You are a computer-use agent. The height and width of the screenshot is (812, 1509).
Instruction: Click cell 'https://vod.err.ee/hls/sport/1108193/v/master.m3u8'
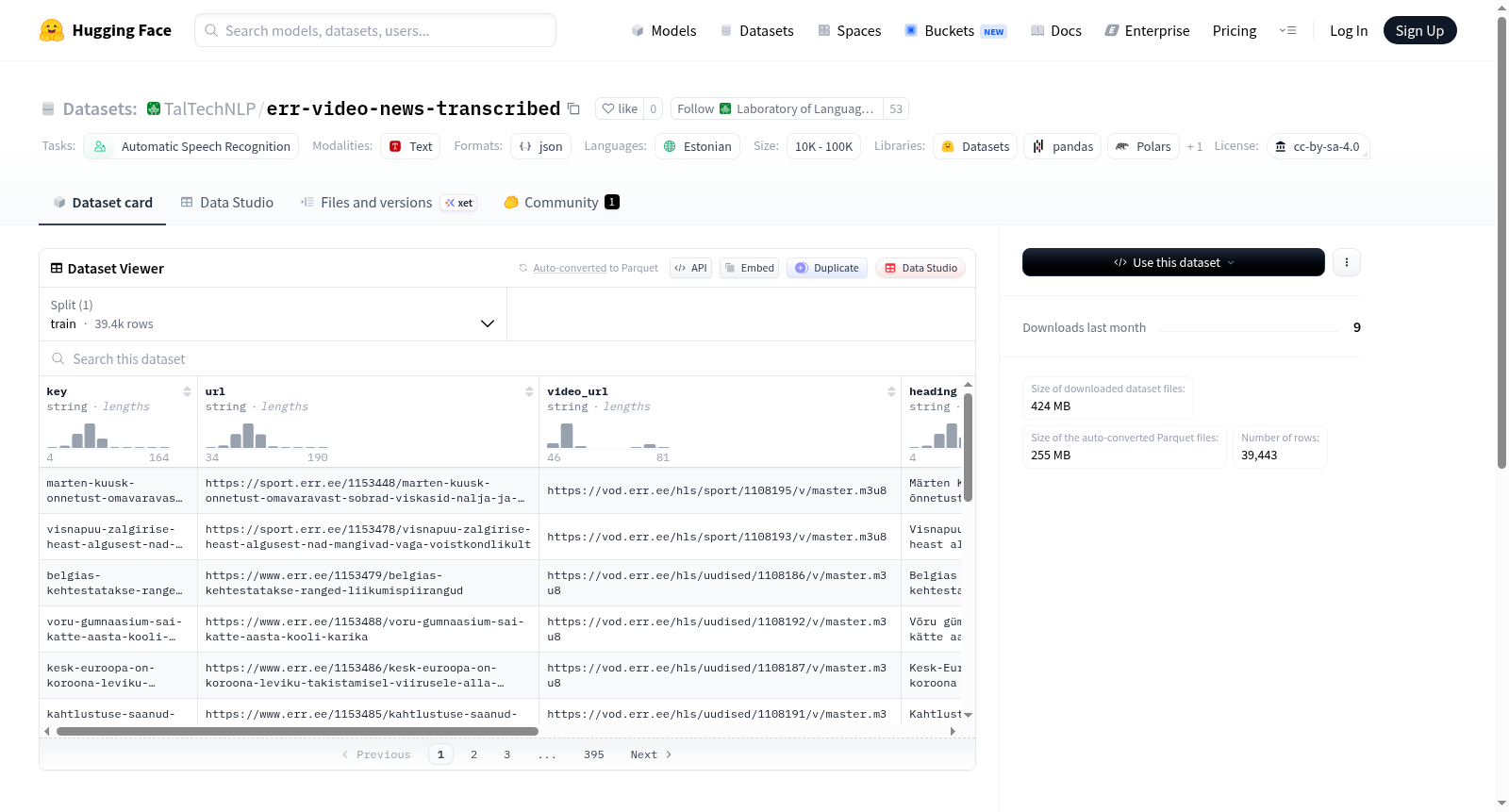[x=719, y=537]
